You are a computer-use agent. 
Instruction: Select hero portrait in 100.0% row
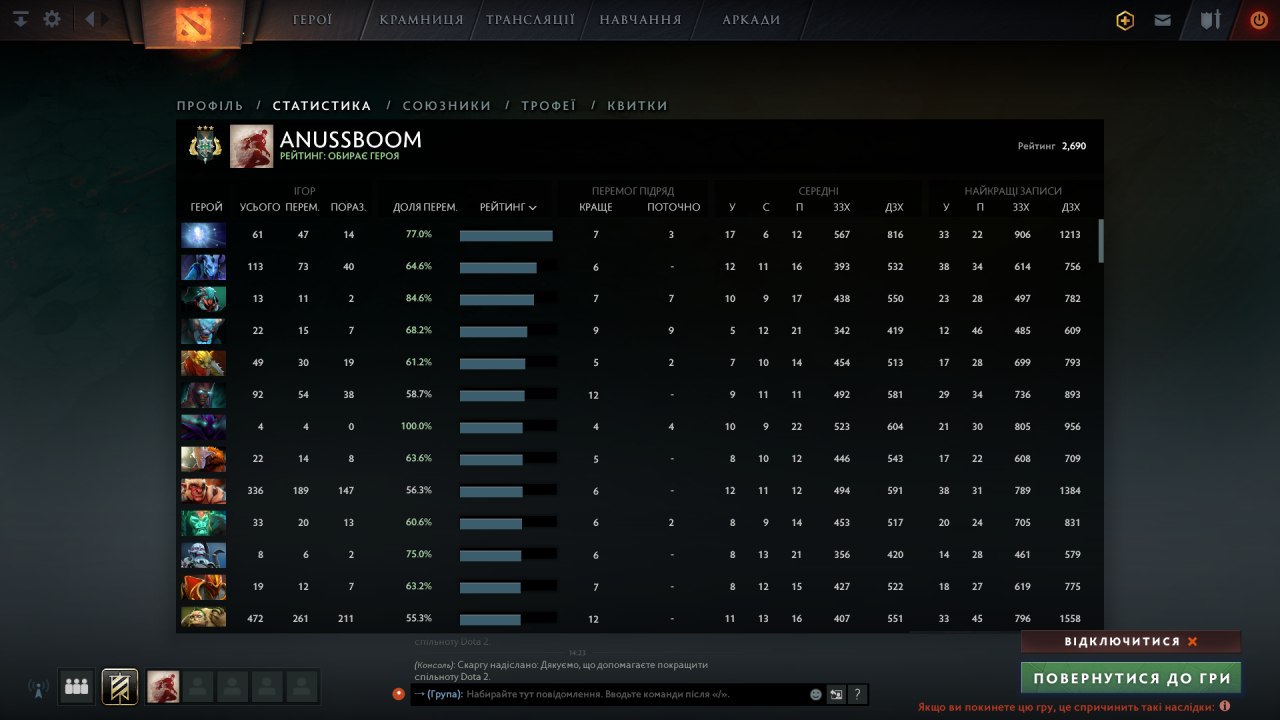203,427
